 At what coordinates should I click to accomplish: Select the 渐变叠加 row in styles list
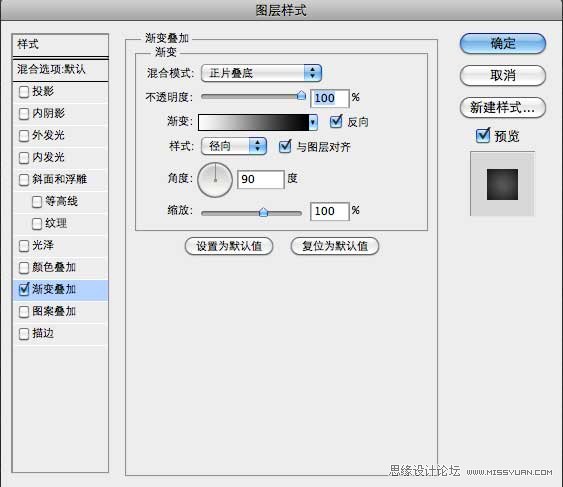(x=60, y=290)
